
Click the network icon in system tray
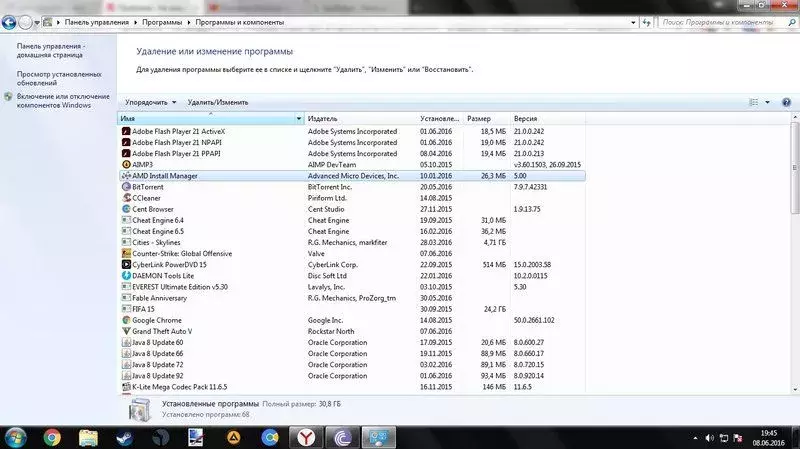723,438
